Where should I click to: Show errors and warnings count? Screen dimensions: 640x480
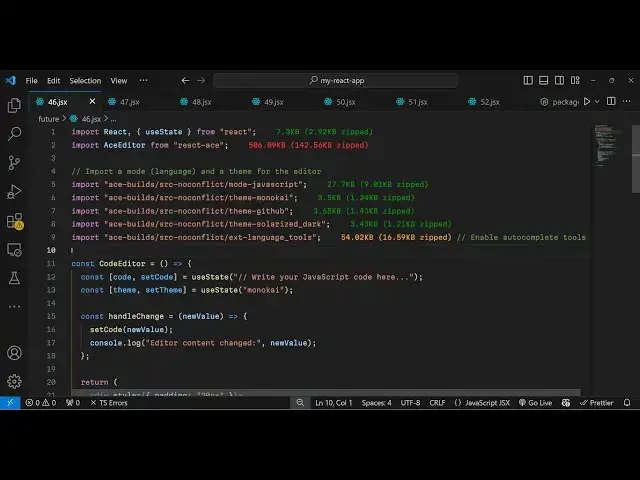(x=40, y=403)
